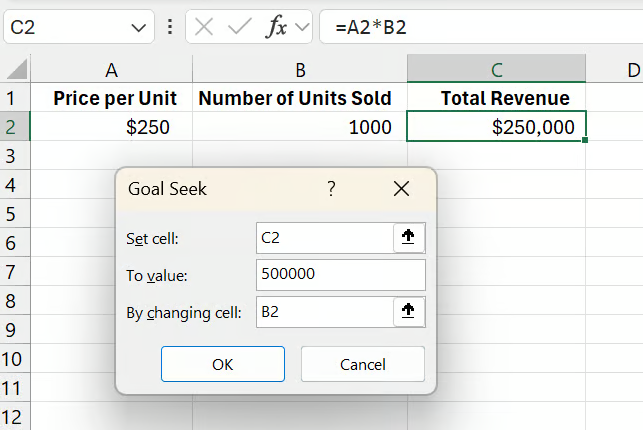Expand the Name Box dropdown arrow

pyautogui.click(x=139, y=27)
